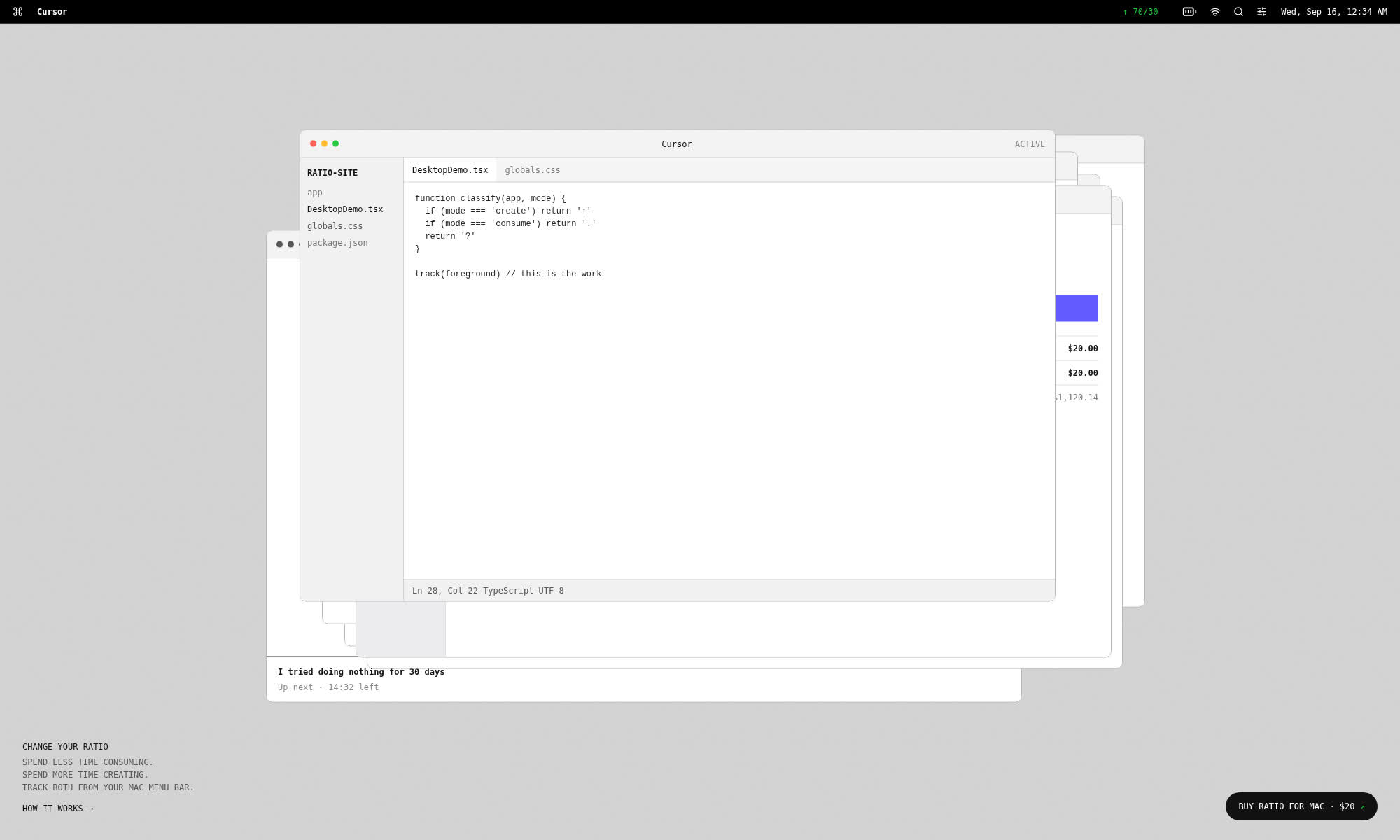Open the Cursor menu in menu bar
Screen dimensions: 1400x840
click(52, 12)
